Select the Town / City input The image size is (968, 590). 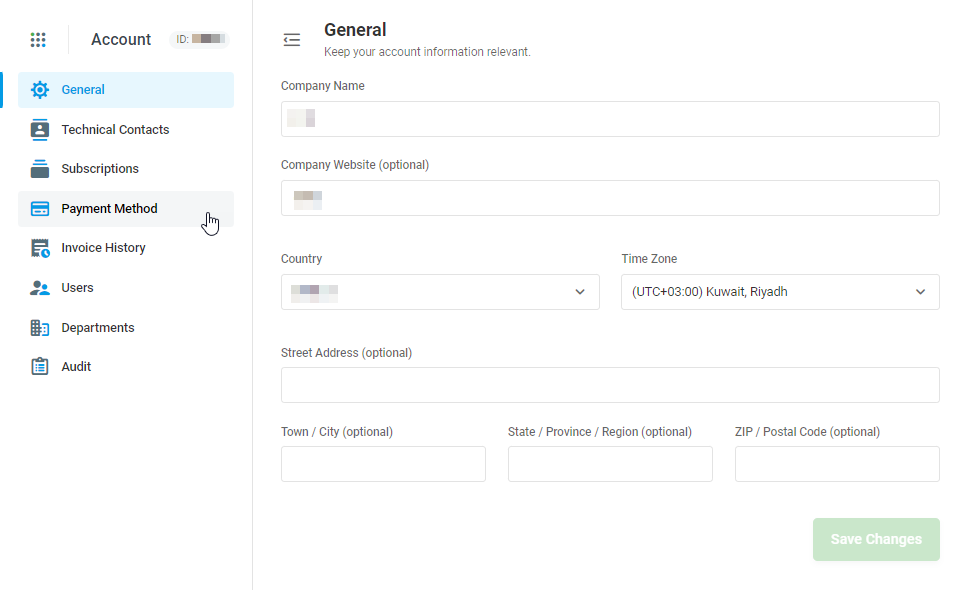pyautogui.click(x=383, y=464)
